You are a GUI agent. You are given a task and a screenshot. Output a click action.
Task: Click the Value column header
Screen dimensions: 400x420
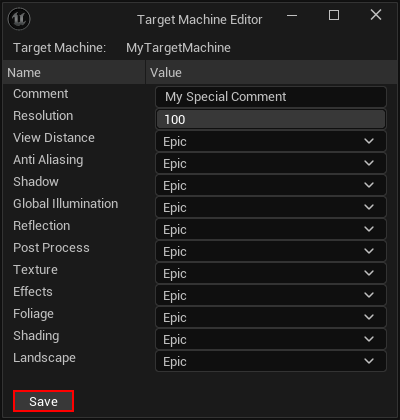pyautogui.click(x=272, y=72)
